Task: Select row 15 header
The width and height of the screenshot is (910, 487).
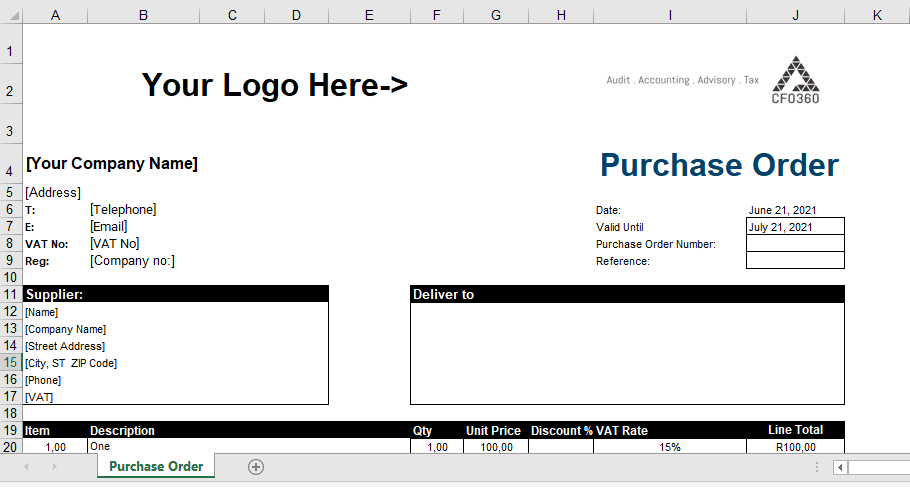Action: click(x=11, y=363)
